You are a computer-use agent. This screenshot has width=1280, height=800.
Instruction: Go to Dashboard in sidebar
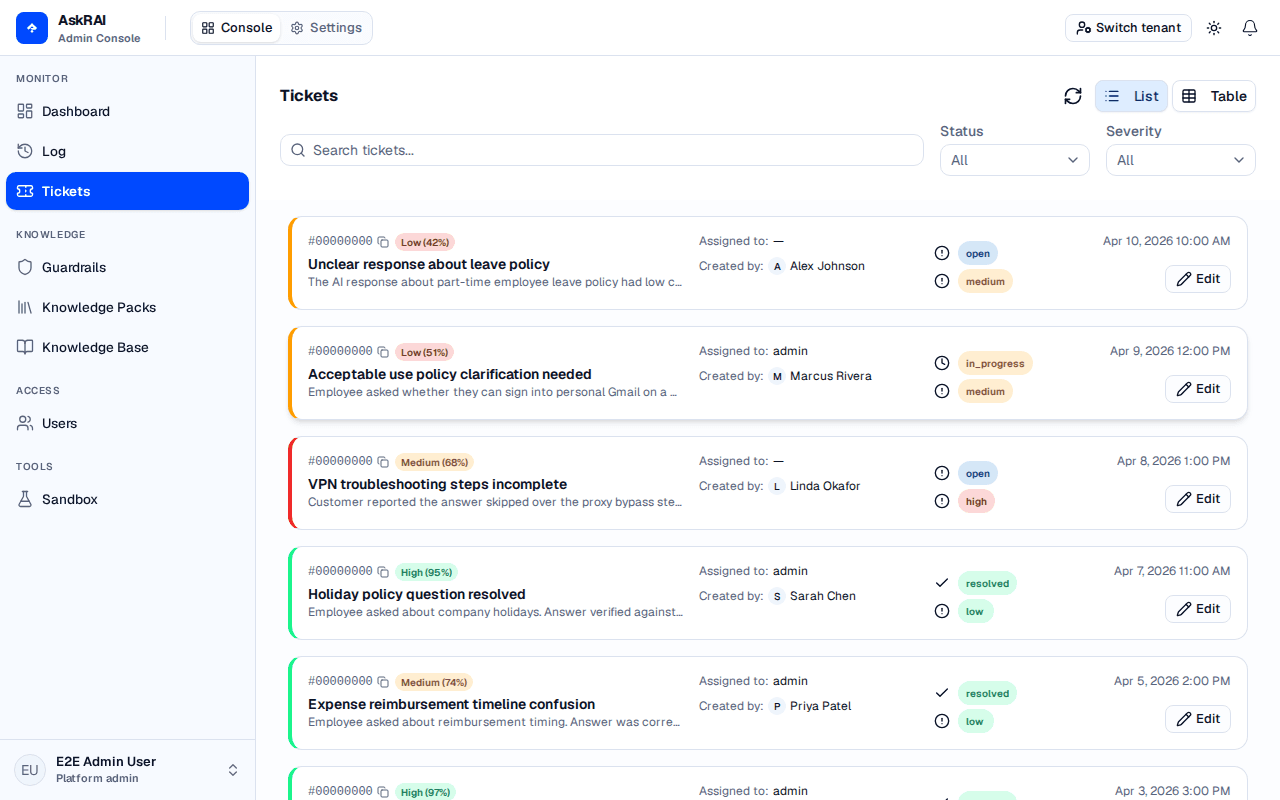tap(128, 111)
